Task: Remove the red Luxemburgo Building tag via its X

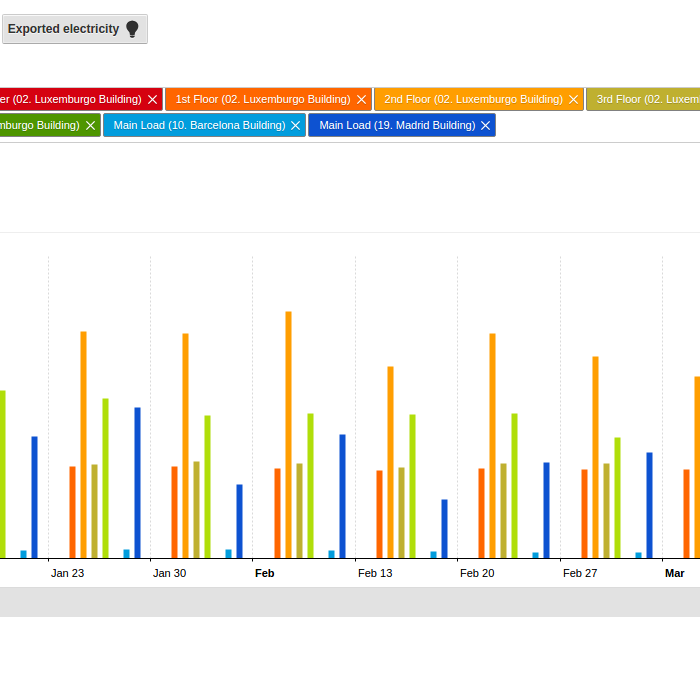Action: point(153,100)
